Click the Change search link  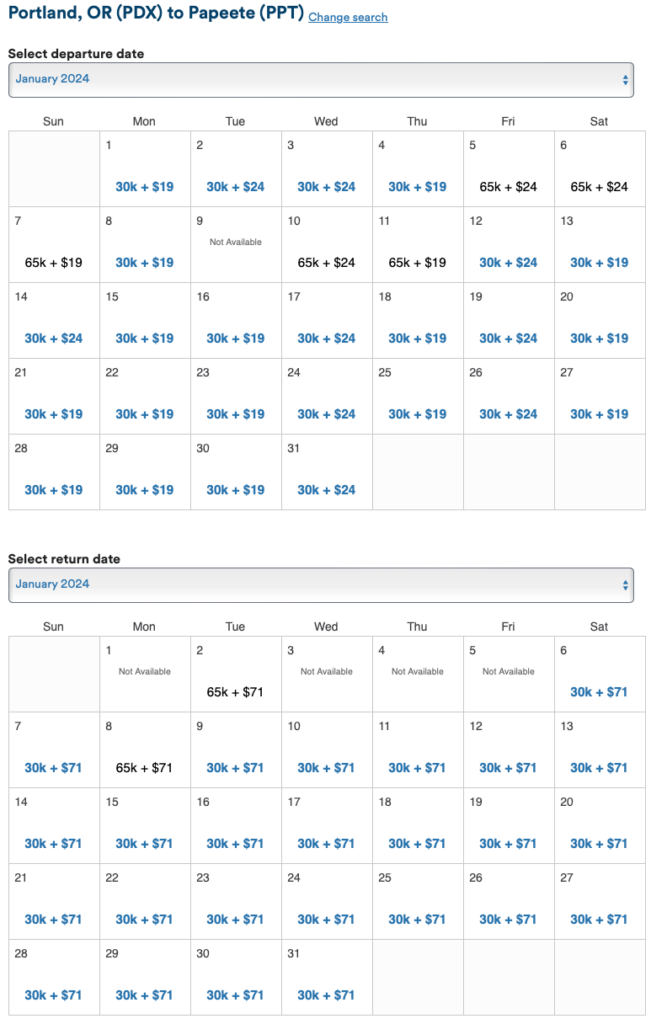pos(348,18)
